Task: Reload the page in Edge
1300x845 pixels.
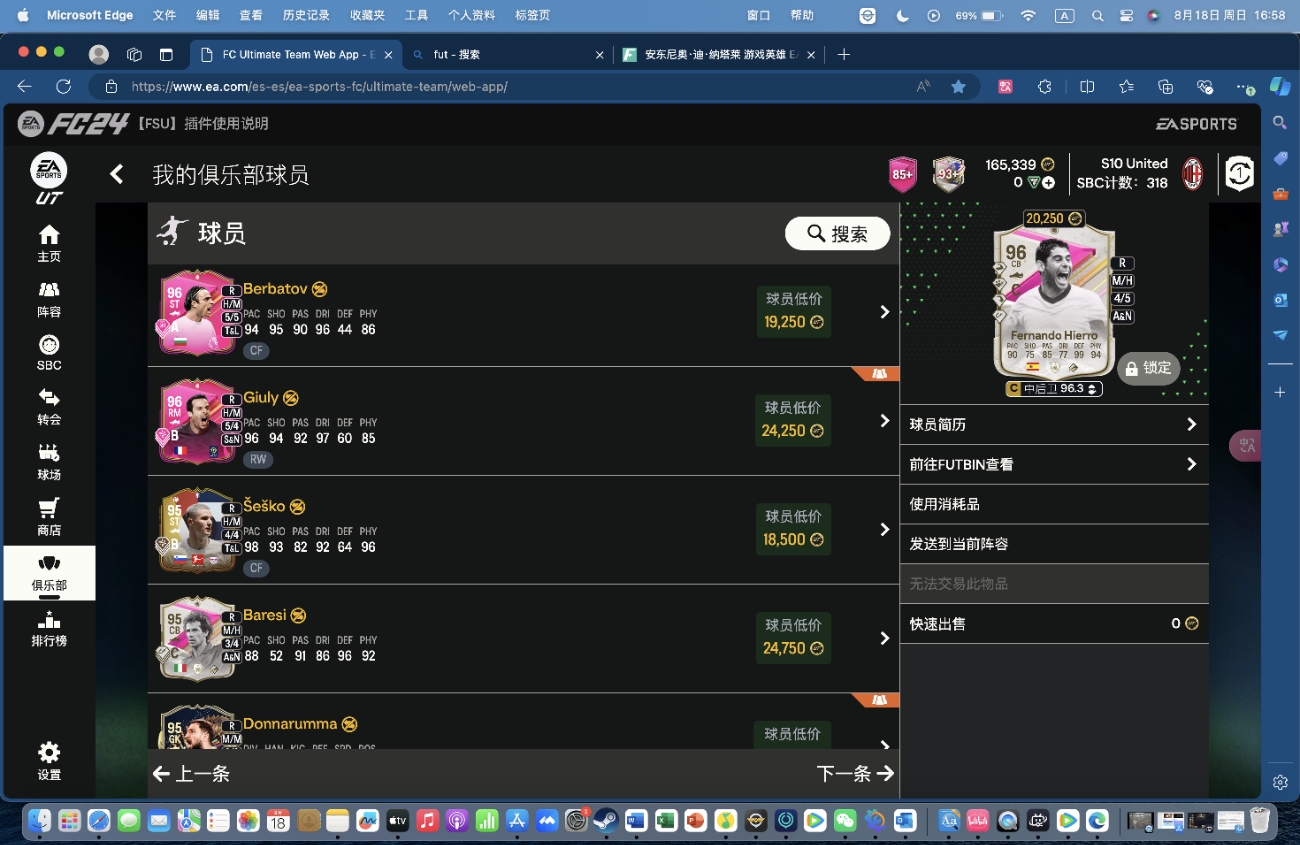Action: (63, 87)
